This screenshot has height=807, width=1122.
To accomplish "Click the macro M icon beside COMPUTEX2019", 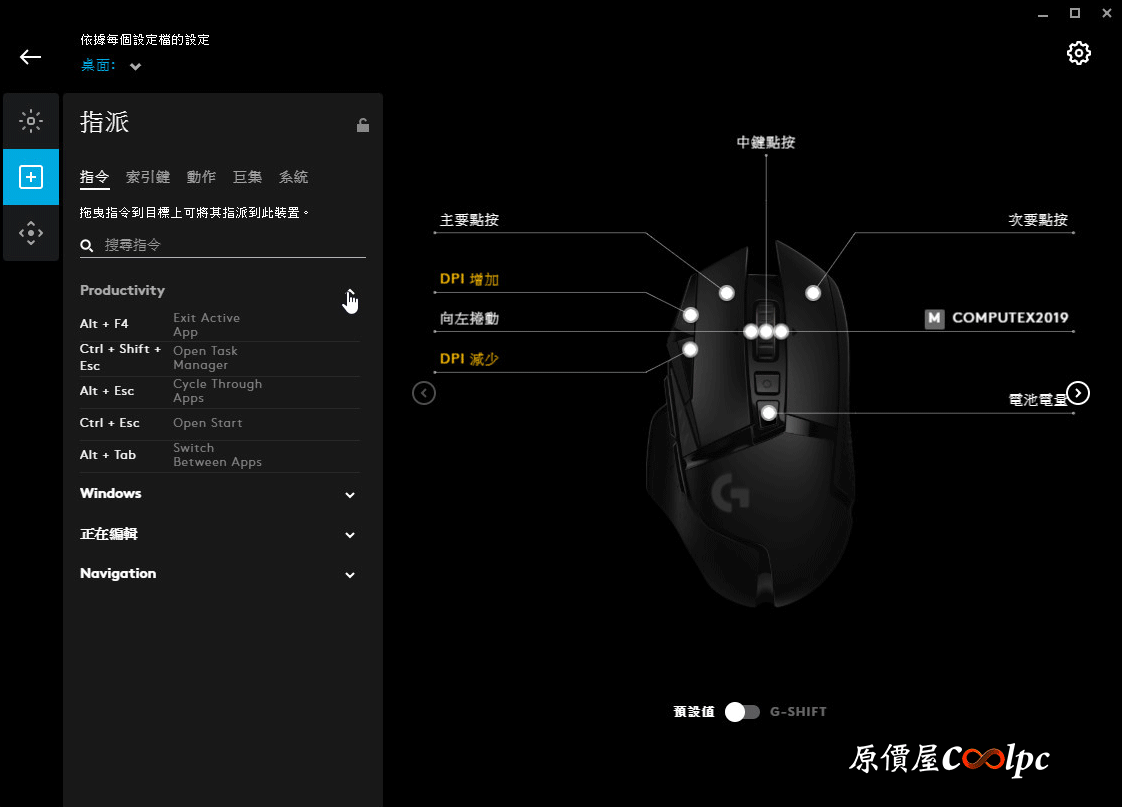I will coord(935,318).
